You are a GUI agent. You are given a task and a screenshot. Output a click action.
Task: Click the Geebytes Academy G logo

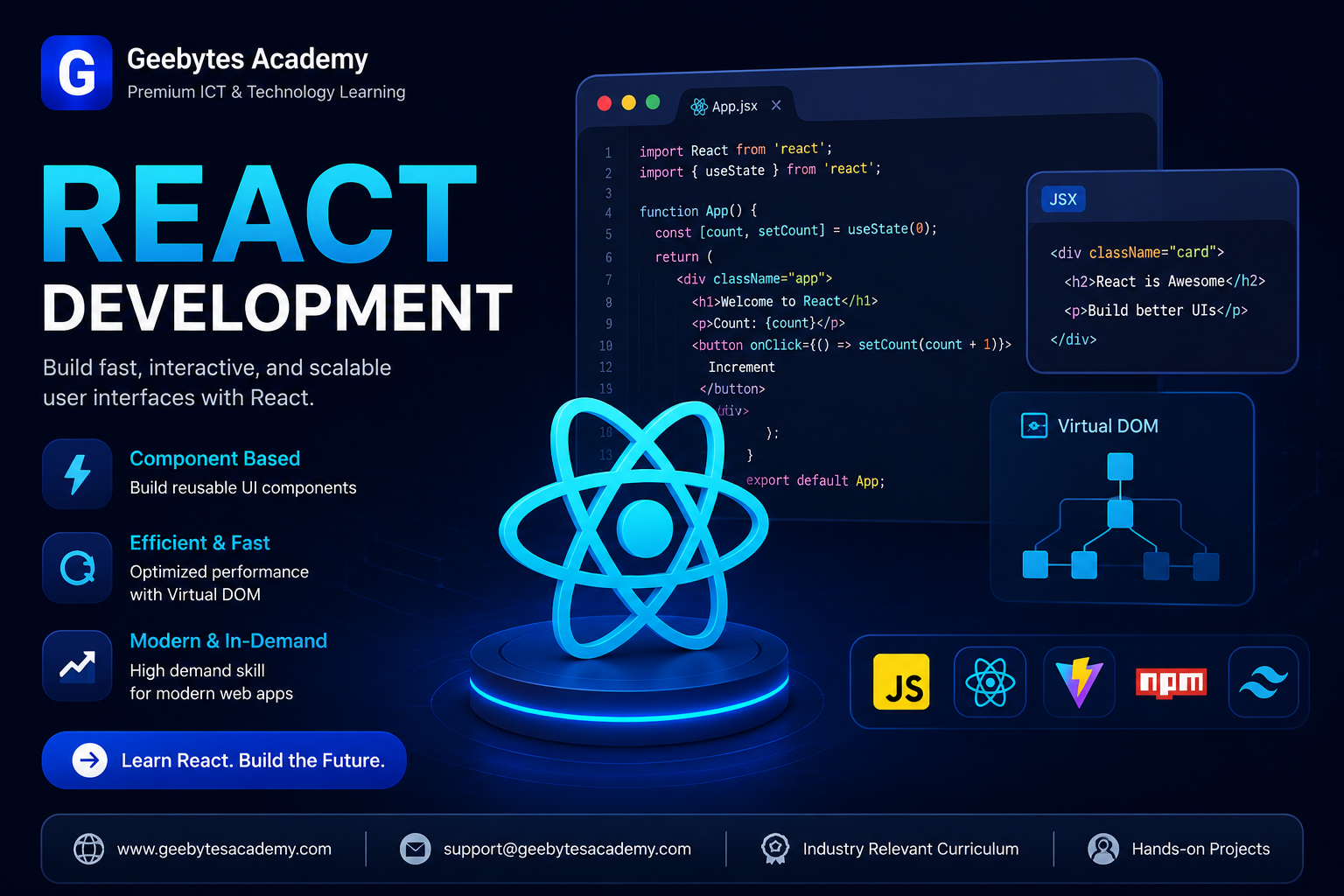[77, 73]
